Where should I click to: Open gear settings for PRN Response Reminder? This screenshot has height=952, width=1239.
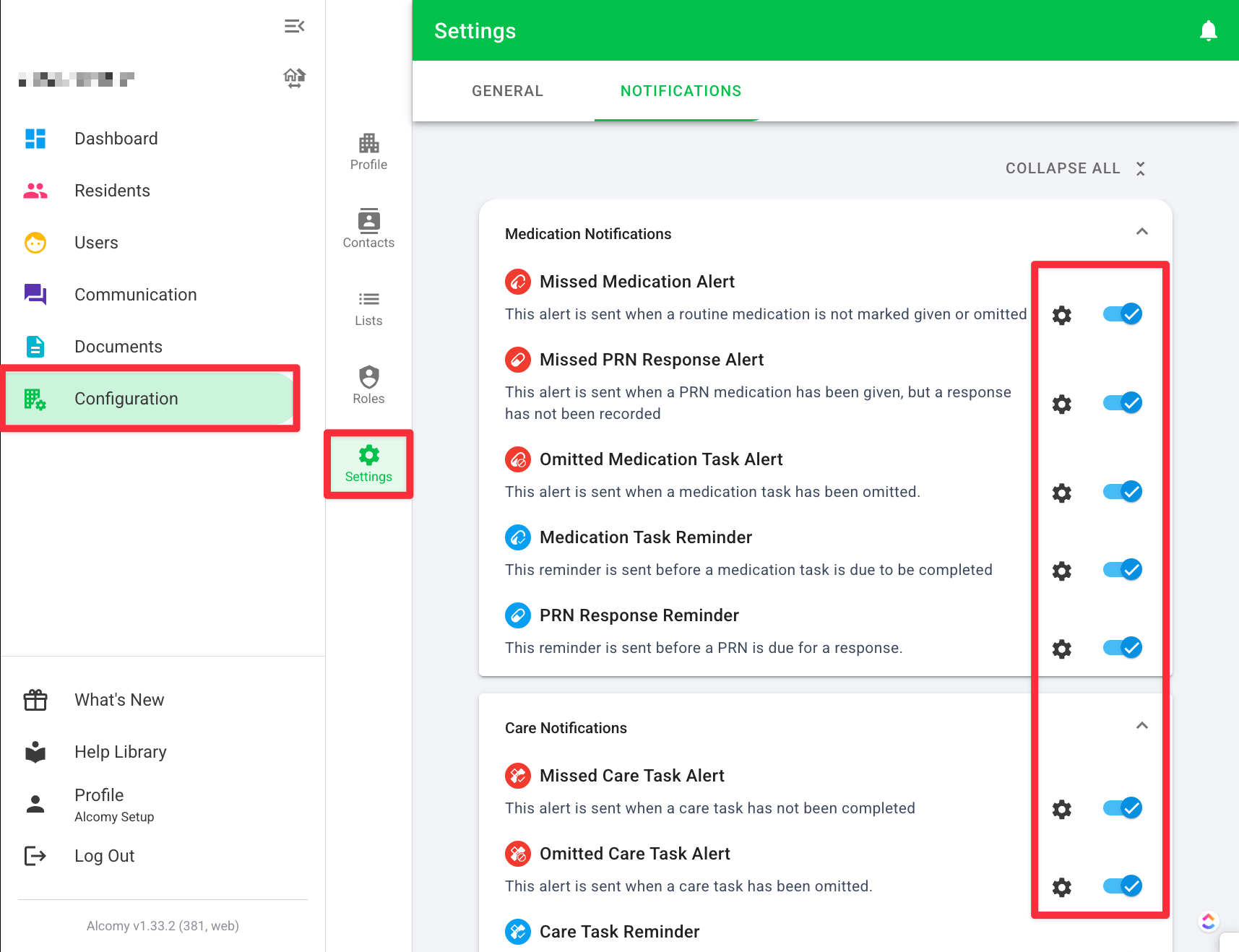tap(1061, 649)
